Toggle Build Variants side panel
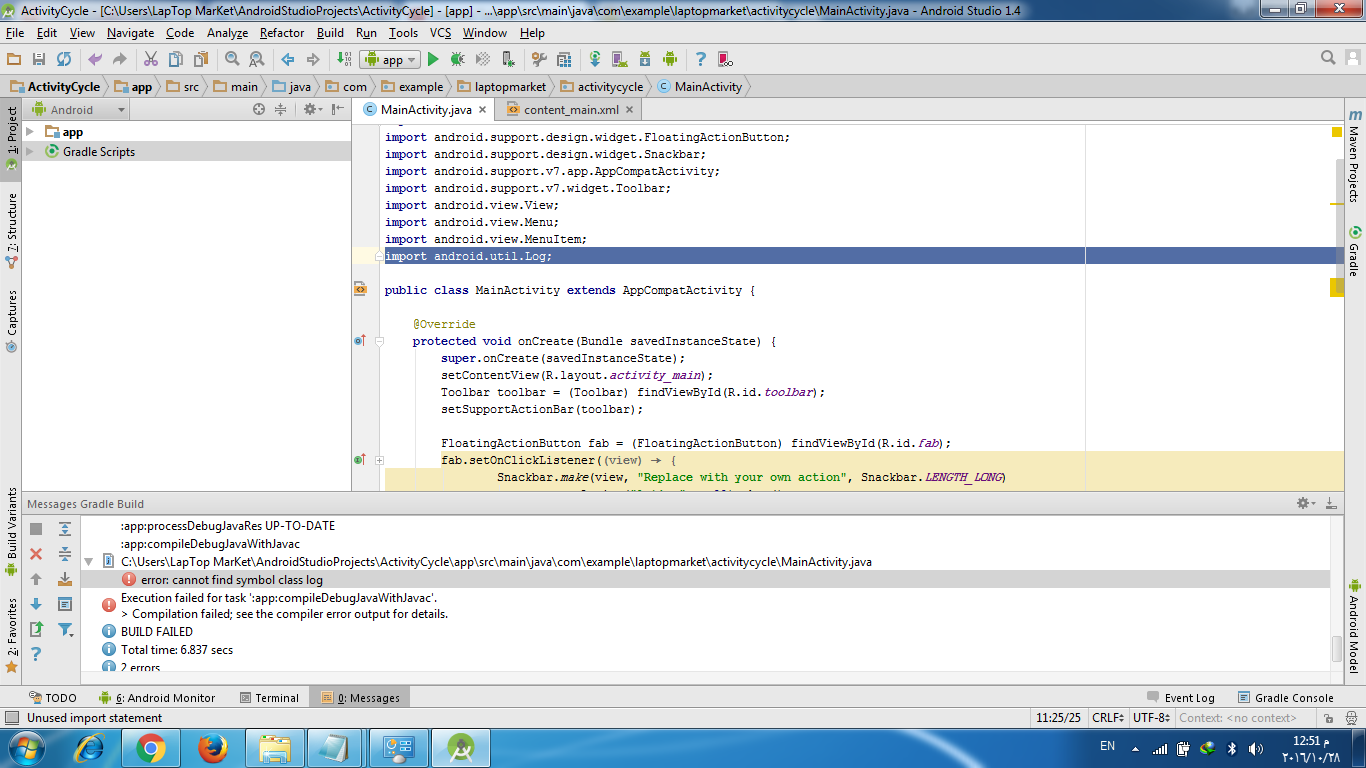 point(12,532)
